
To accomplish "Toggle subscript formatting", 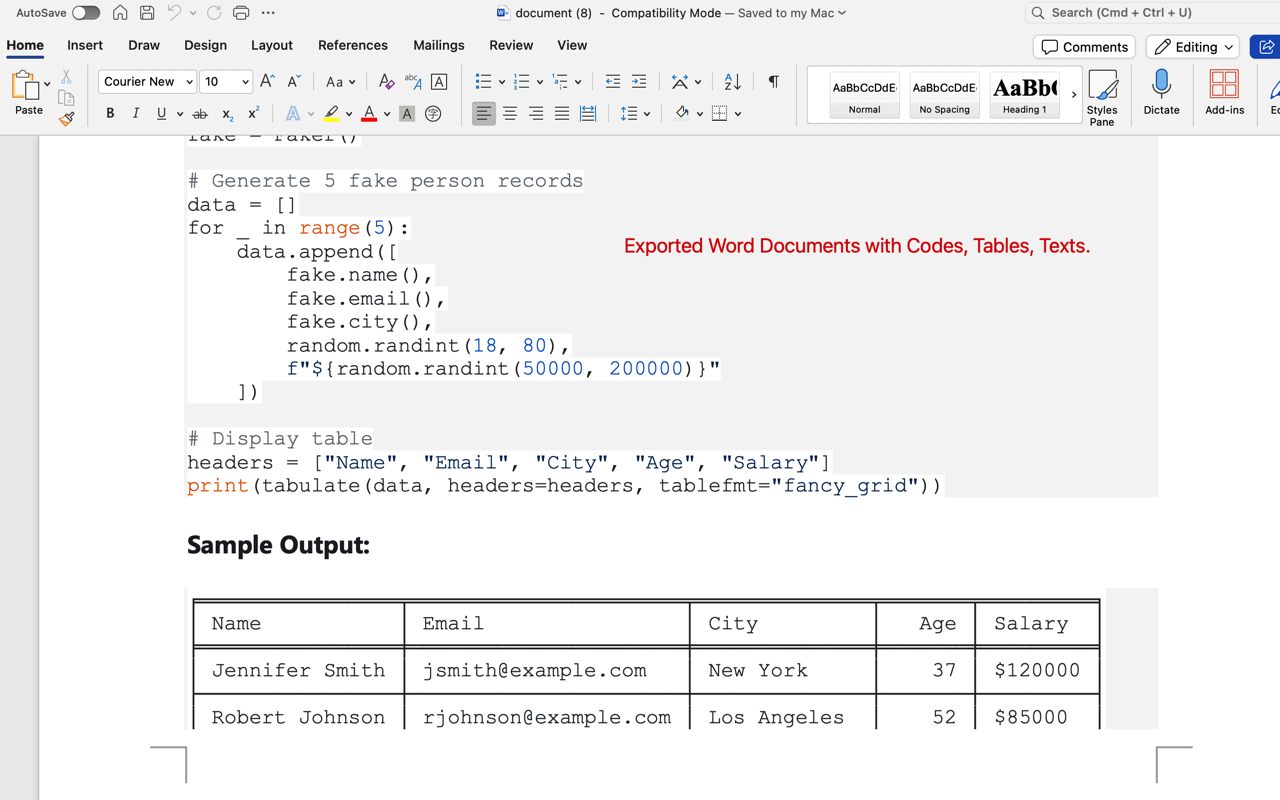I will click(227, 114).
